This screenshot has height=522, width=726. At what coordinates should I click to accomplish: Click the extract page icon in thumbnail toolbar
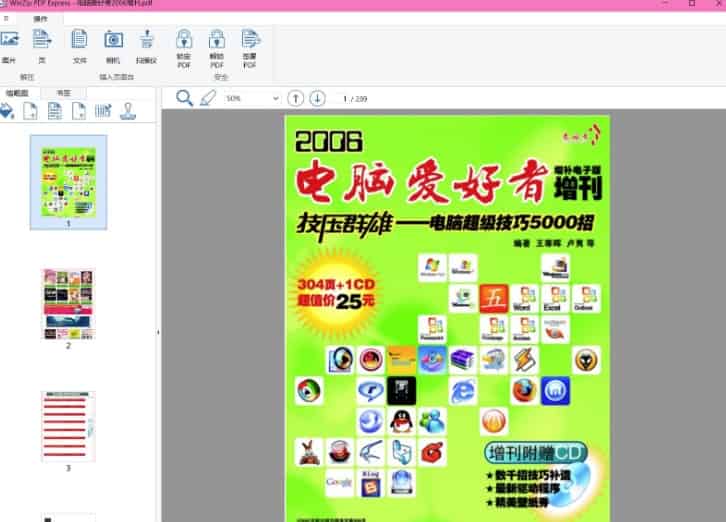(79, 111)
